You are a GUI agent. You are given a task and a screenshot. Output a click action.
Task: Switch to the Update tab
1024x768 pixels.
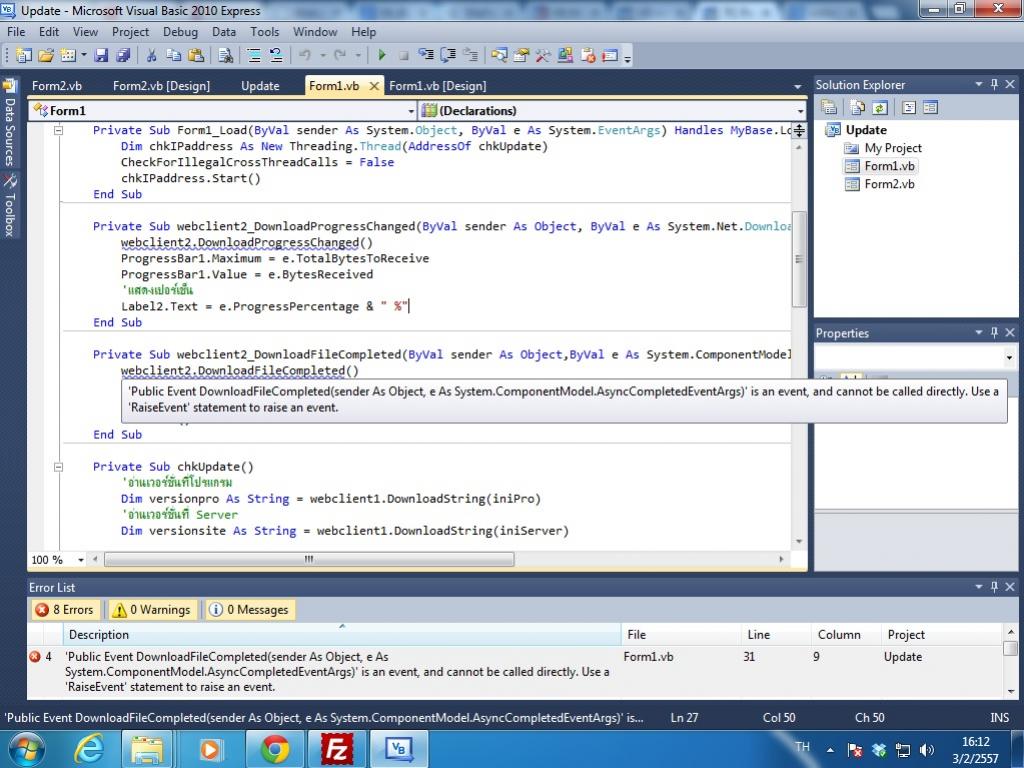point(260,86)
